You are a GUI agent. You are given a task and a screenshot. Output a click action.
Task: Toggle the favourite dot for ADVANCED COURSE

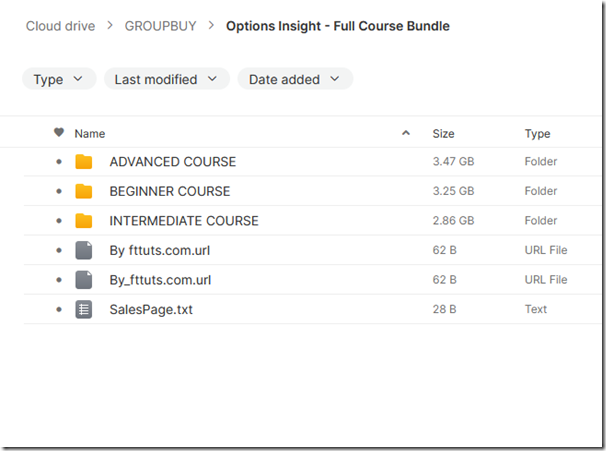pyautogui.click(x=59, y=162)
